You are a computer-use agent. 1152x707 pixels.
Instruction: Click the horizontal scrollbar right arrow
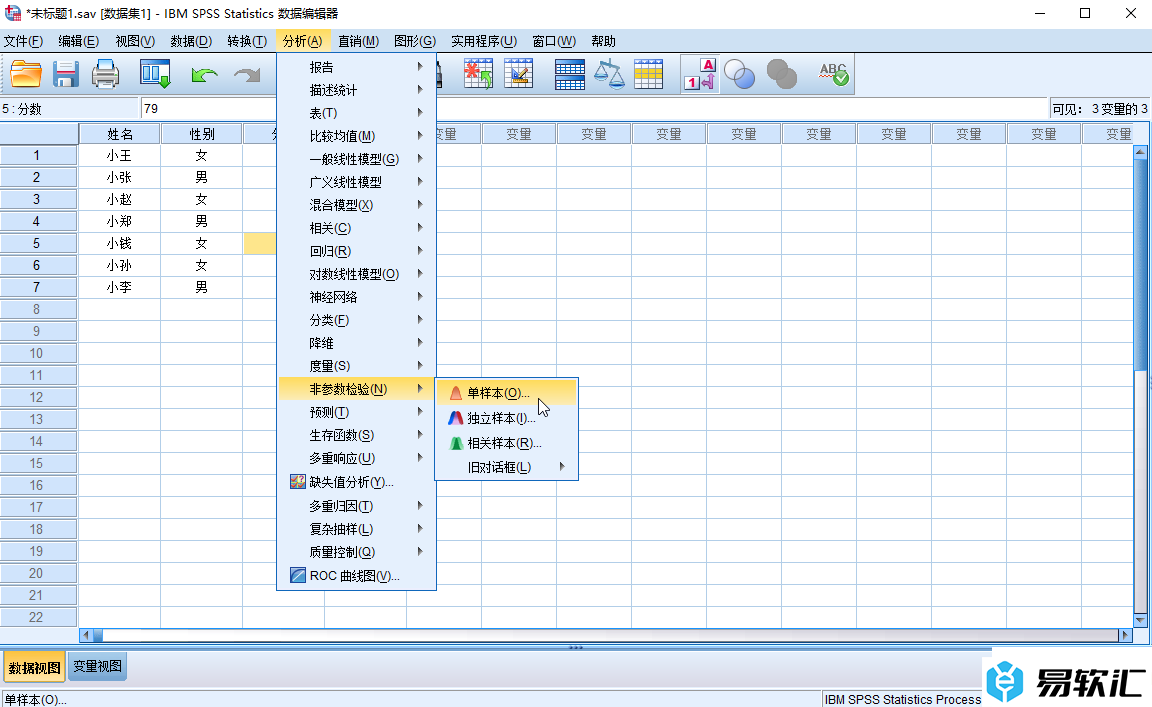[x=1125, y=635]
